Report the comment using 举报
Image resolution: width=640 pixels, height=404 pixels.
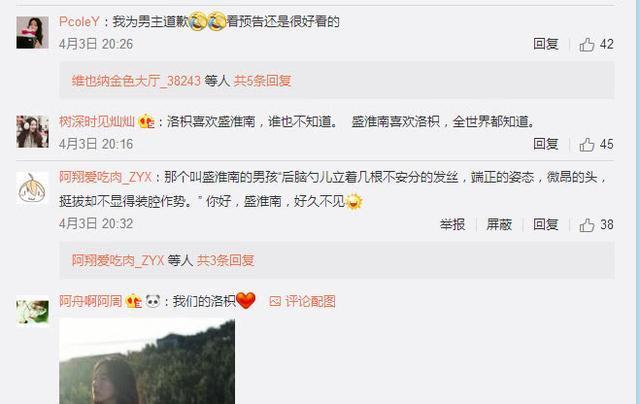coord(453,224)
